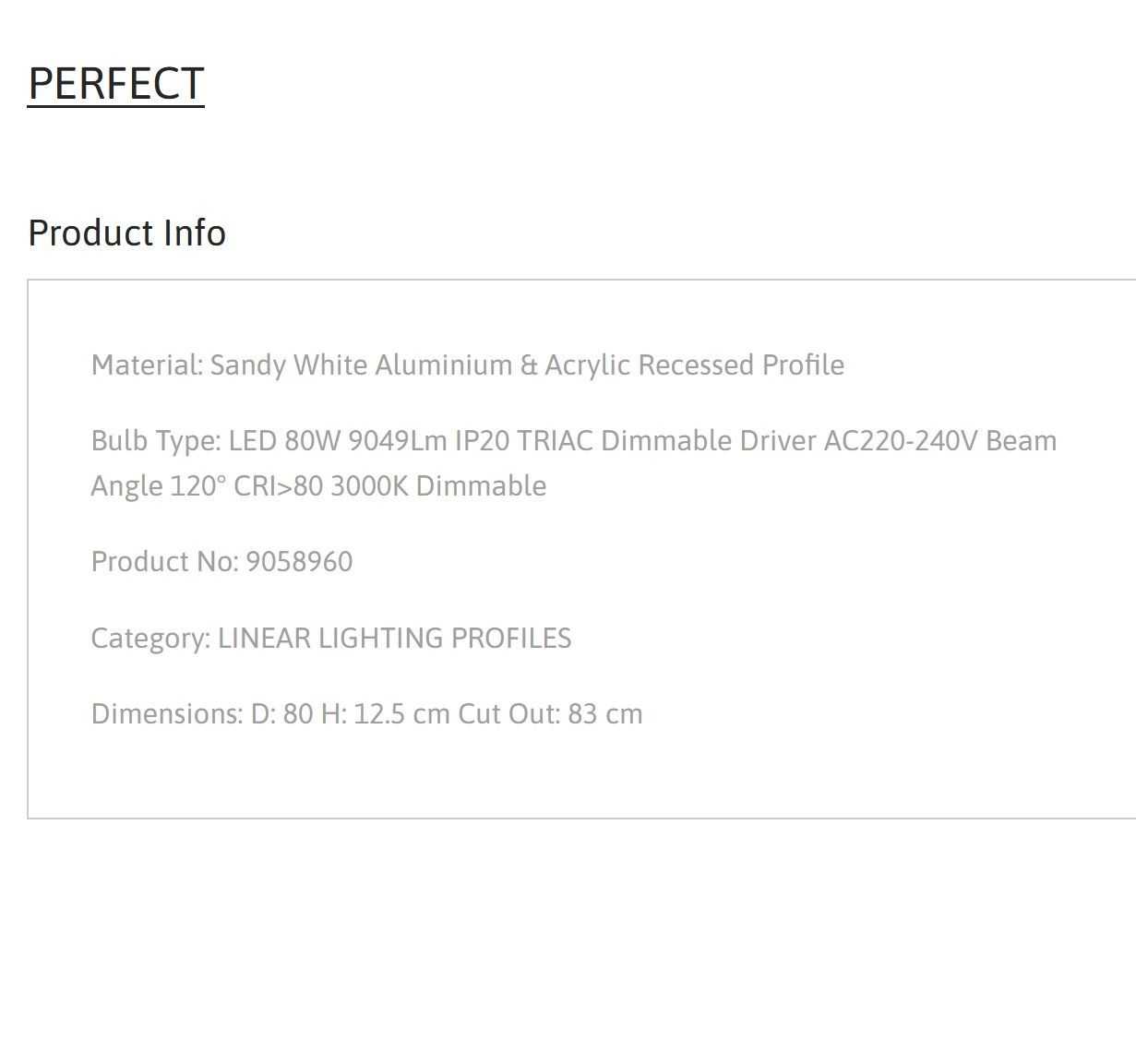Viewport: 1136px width, 1064px height.
Task: Click the LINEAR LIGHTING PROFILES category text
Action: pos(394,638)
